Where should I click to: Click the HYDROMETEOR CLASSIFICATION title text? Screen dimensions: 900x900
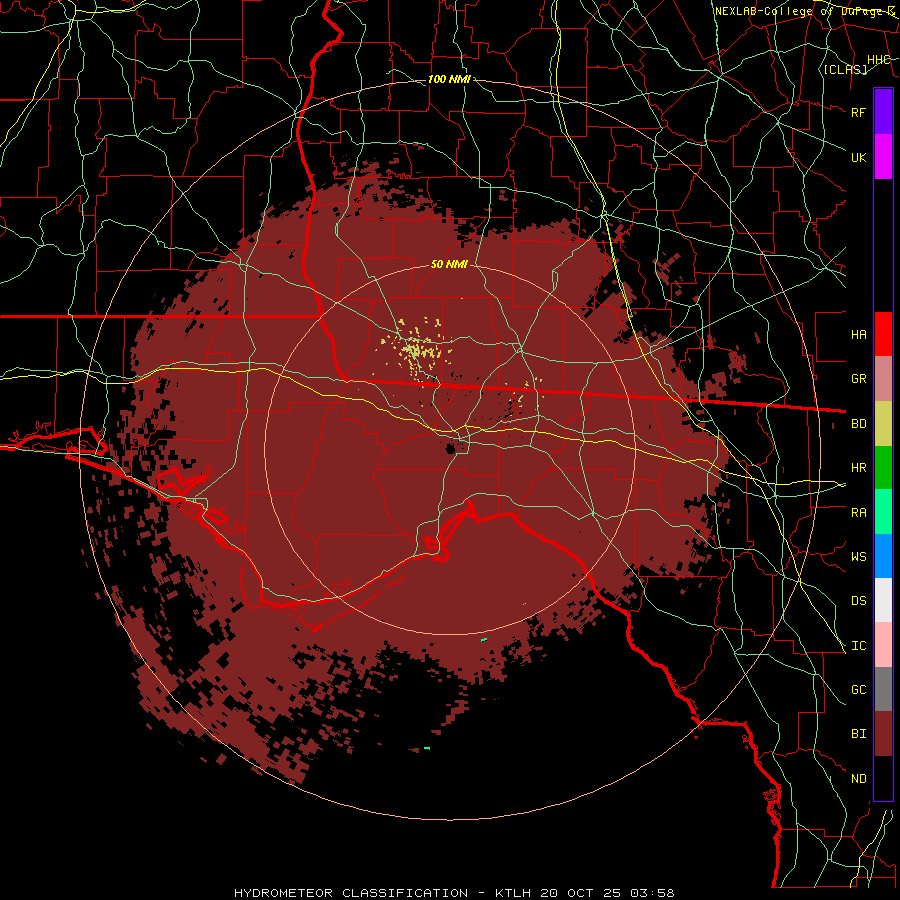(x=351, y=893)
